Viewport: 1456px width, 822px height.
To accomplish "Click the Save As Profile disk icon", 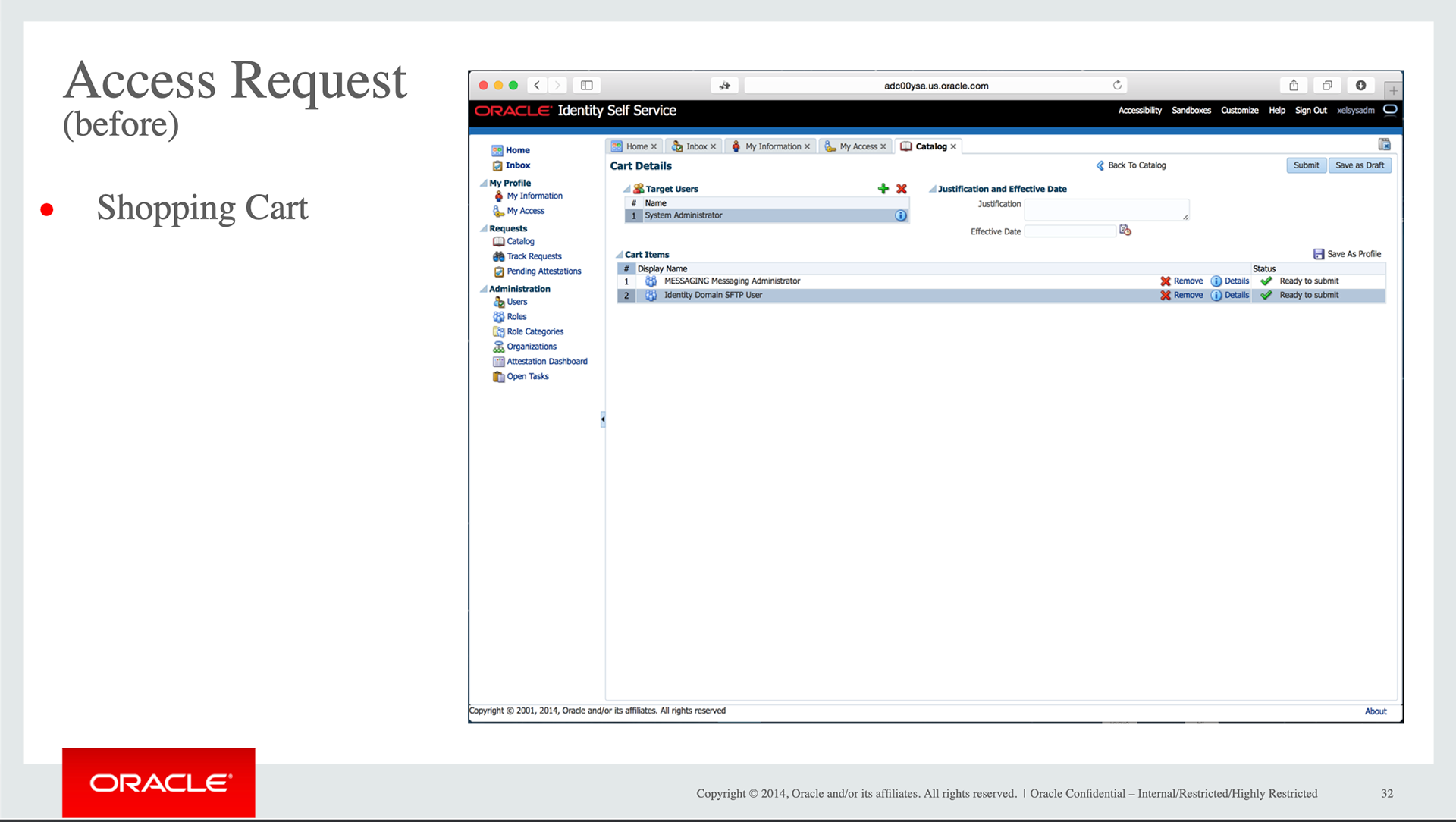I will pyautogui.click(x=1319, y=254).
